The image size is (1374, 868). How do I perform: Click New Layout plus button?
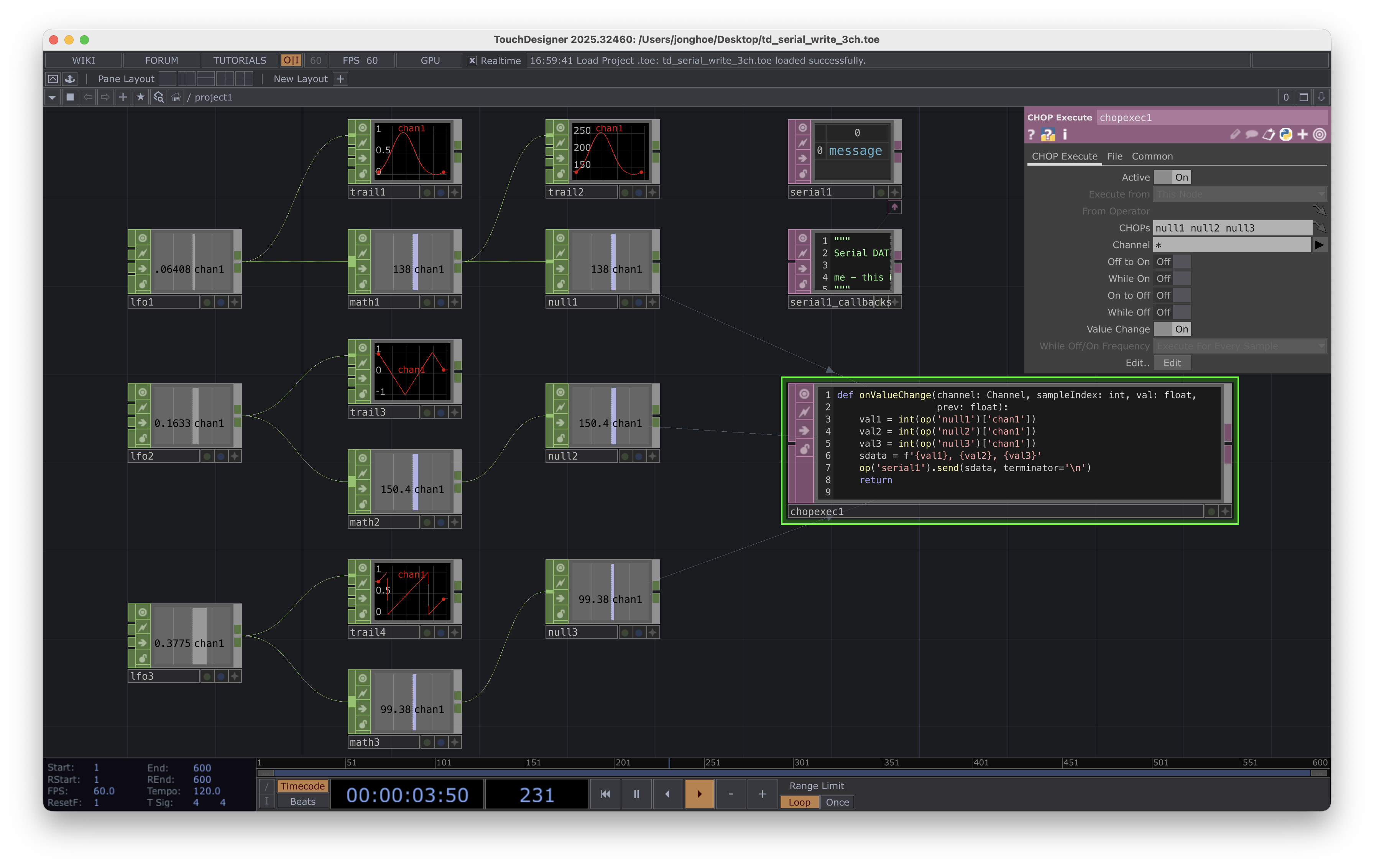coord(341,79)
